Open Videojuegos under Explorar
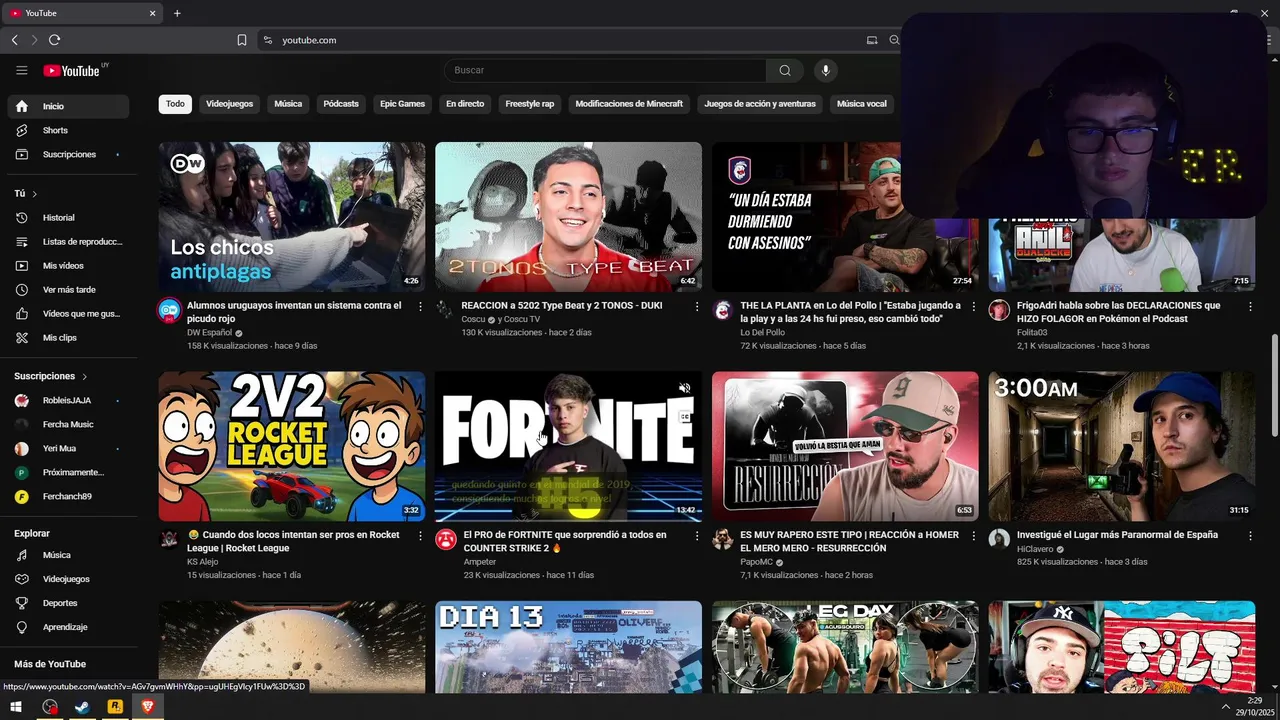1280x720 pixels. (68, 579)
